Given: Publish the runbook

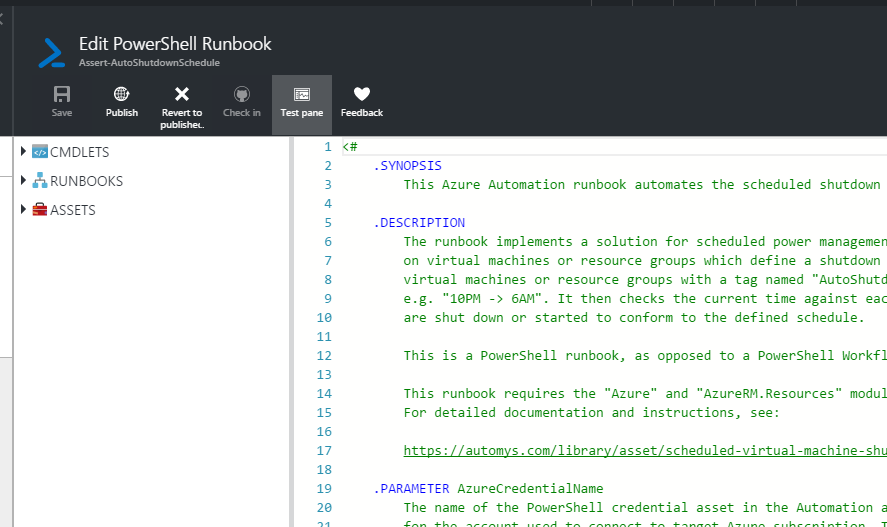Looking at the screenshot, I should click(x=122, y=104).
